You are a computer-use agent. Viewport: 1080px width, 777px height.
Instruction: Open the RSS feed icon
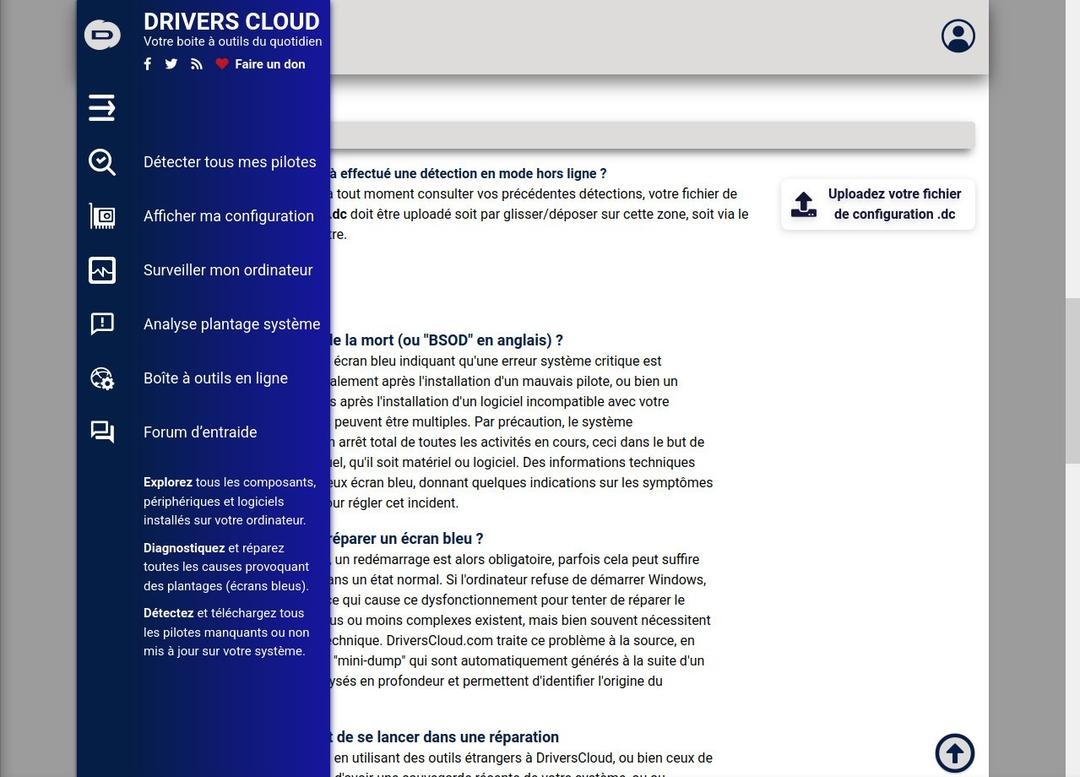(x=196, y=63)
